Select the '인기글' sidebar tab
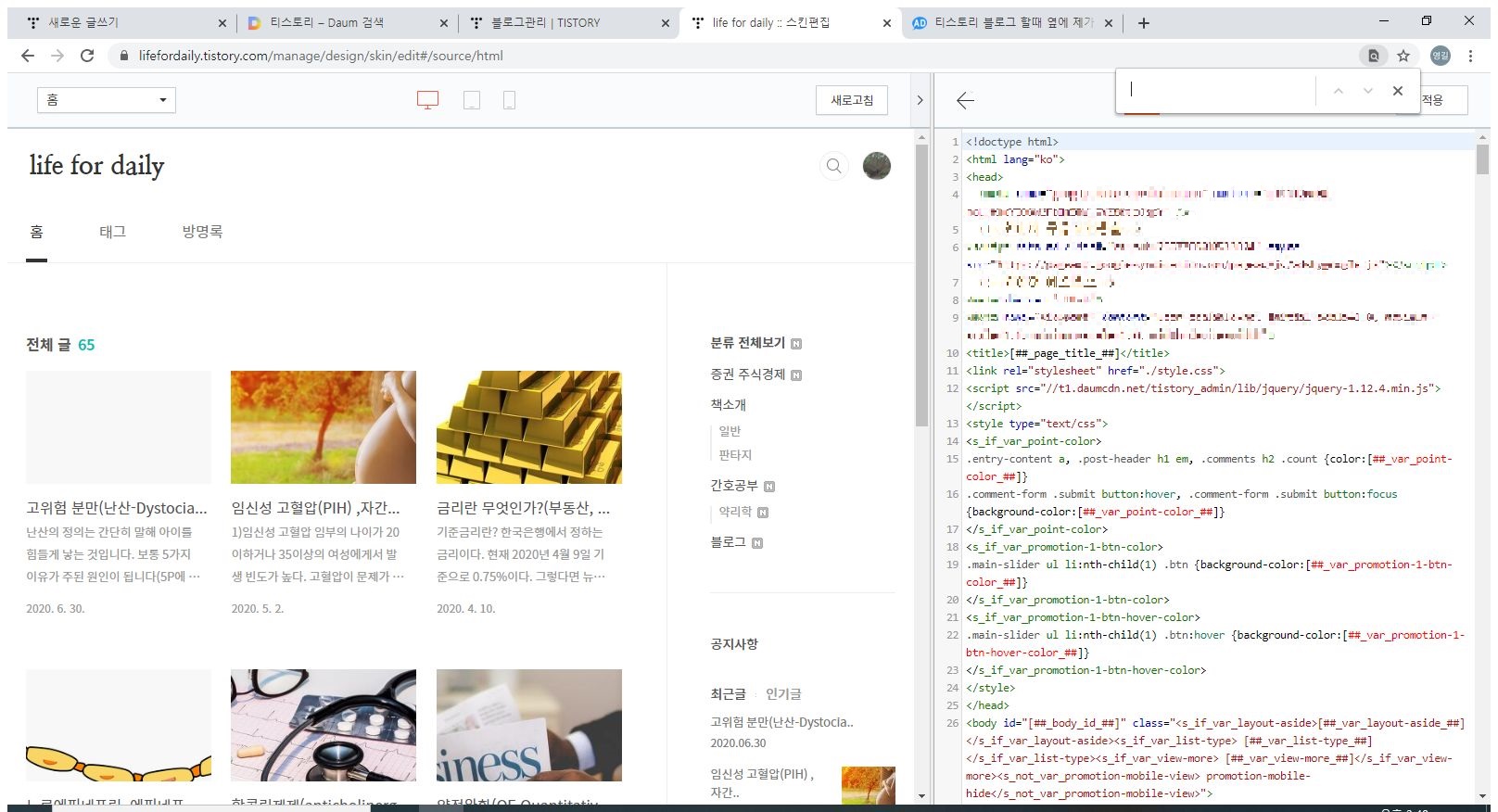Image resolution: width=1498 pixels, height=812 pixels. coord(783,694)
